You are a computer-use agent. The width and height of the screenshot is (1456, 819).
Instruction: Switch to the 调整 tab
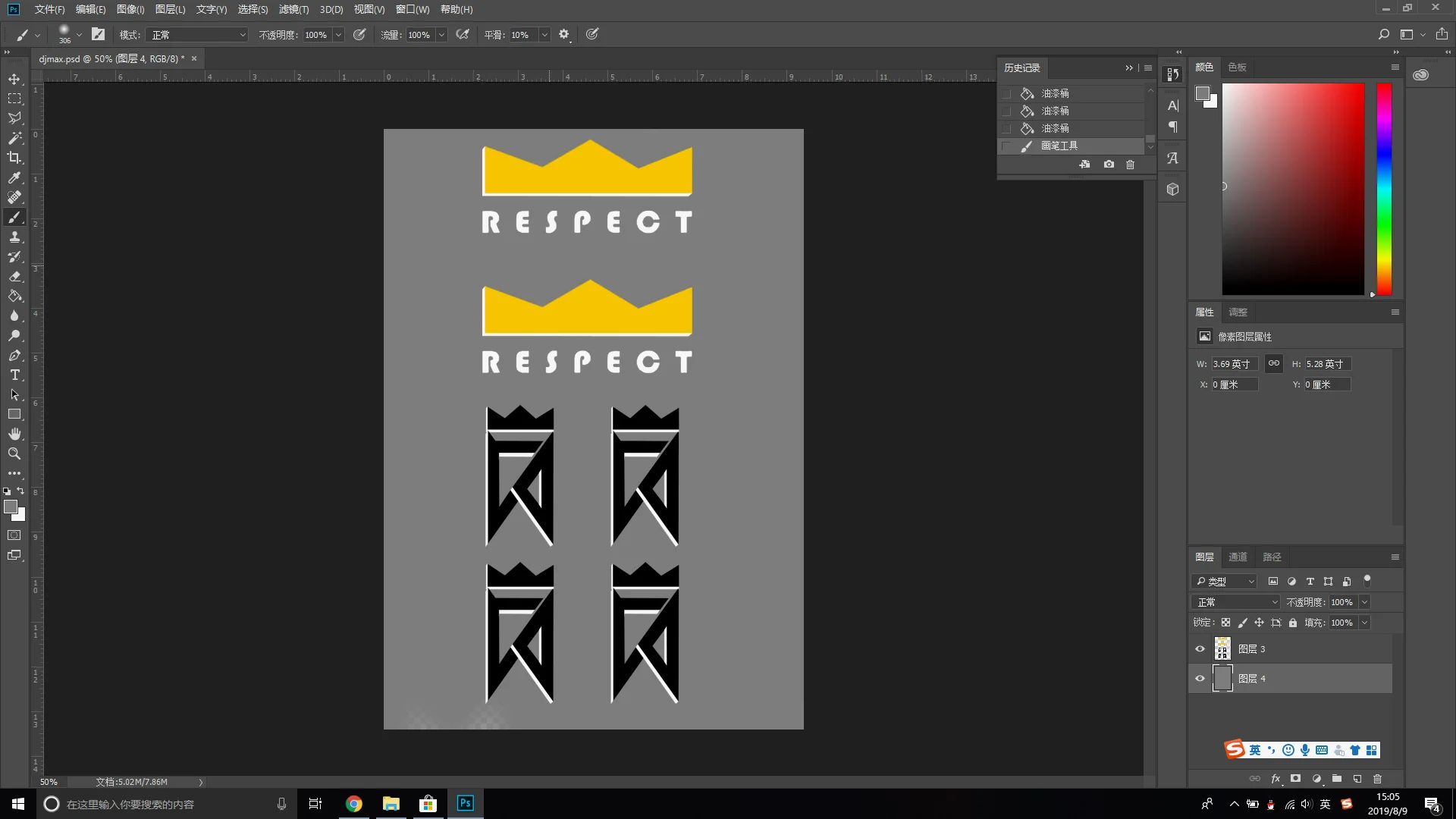point(1238,312)
